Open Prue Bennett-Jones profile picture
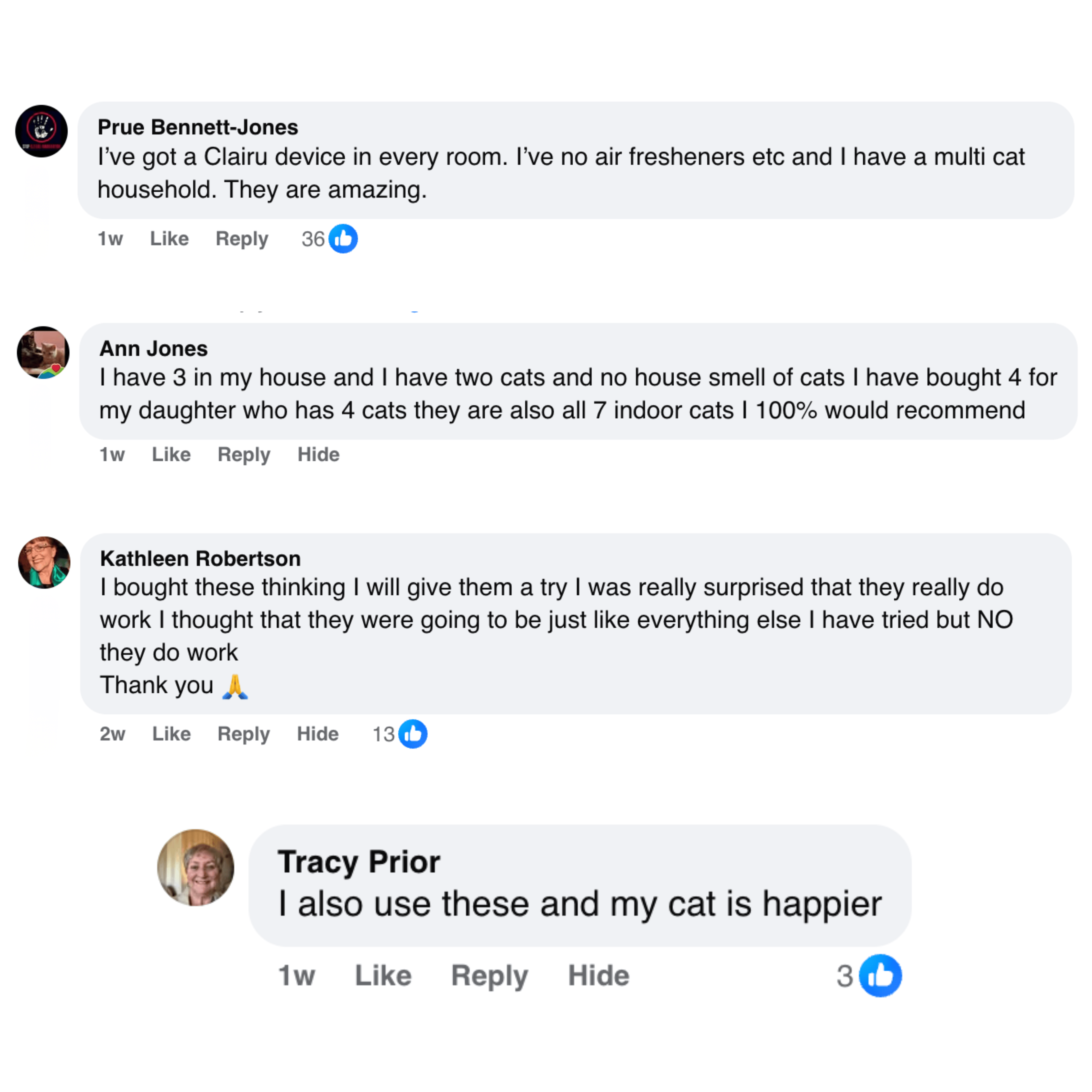 coord(41,131)
